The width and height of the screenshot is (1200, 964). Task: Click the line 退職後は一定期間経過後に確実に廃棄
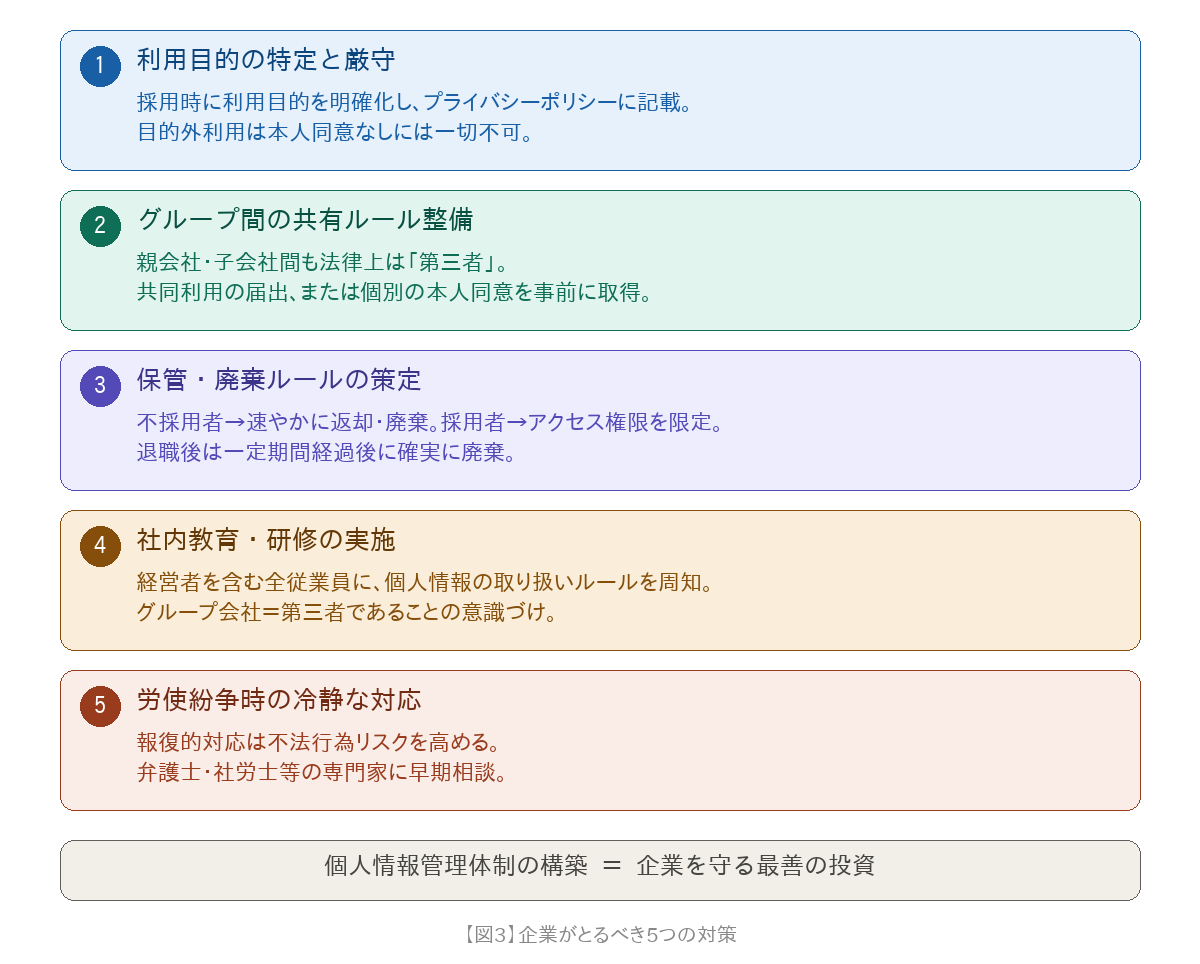pos(327,453)
